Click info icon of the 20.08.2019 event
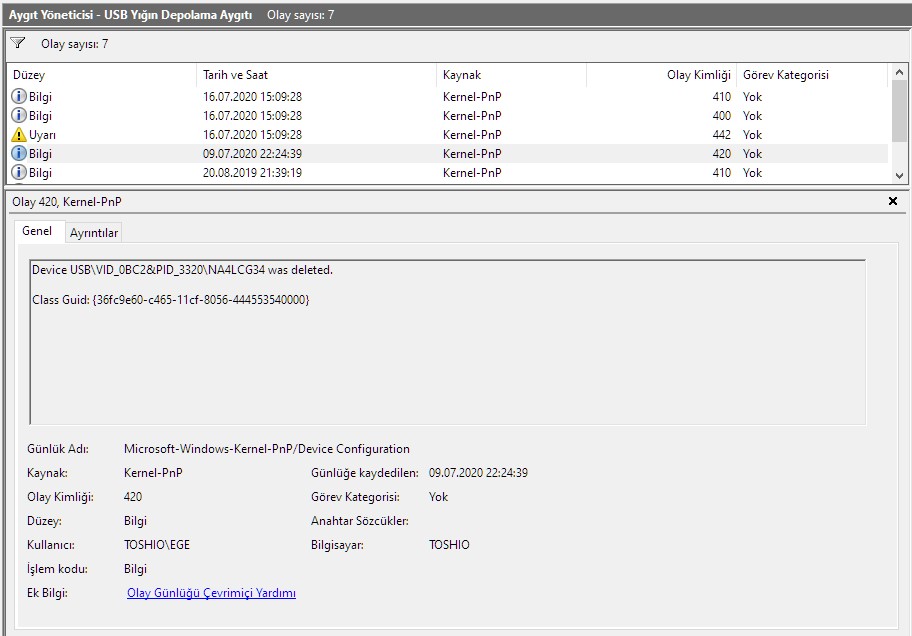Image resolution: width=912 pixels, height=636 pixels. (19, 173)
